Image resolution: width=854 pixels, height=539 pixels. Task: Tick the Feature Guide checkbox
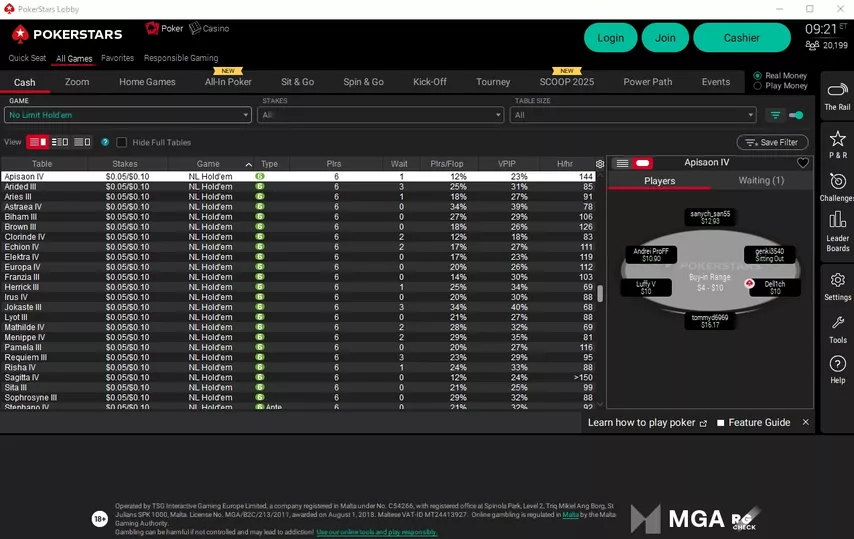coord(721,423)
